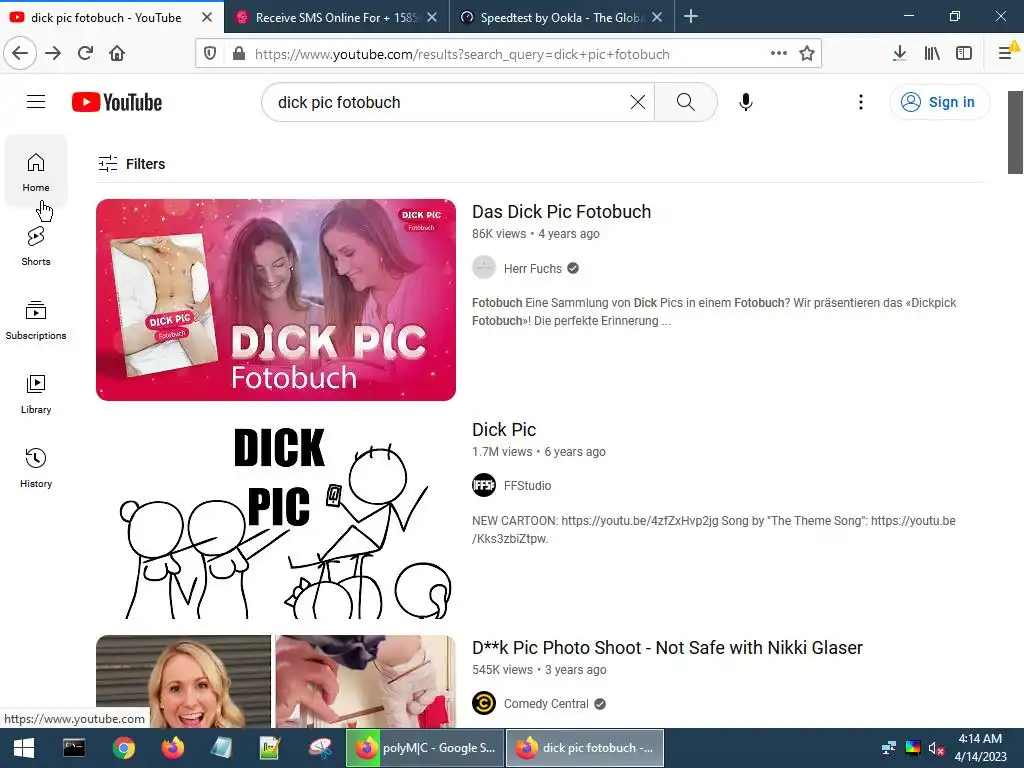Viewport: 1024px width, 768px height.
Task: Open the taskbar clock showing 4:14 AM
Action: (980, 748)
